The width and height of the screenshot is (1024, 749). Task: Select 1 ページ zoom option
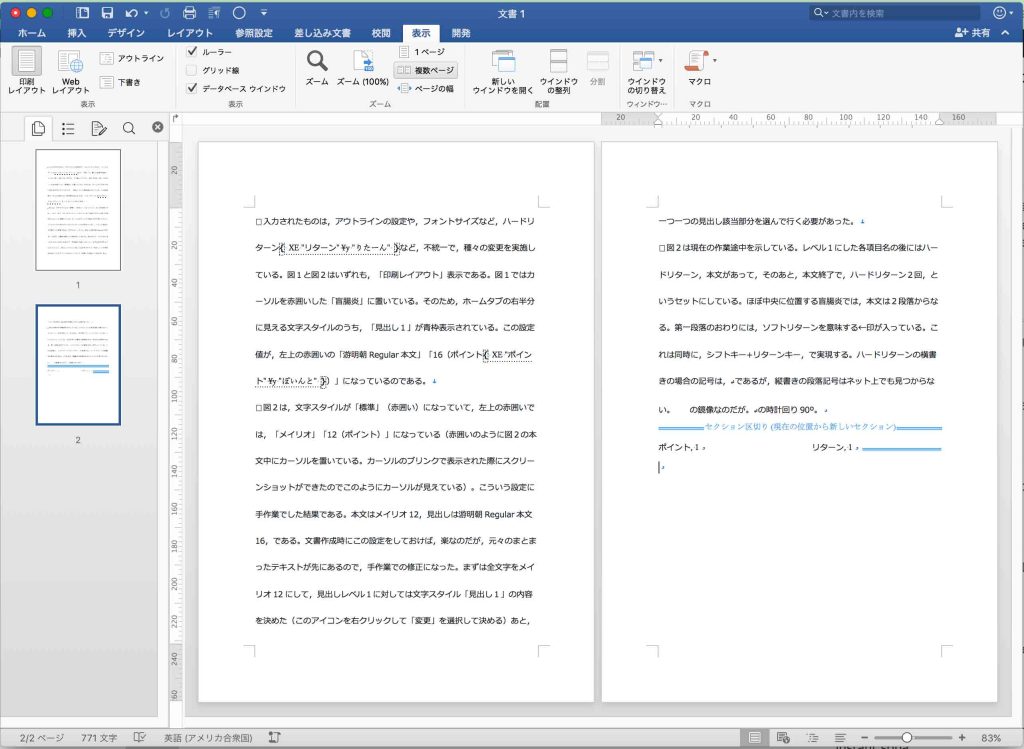coord(422,52)
